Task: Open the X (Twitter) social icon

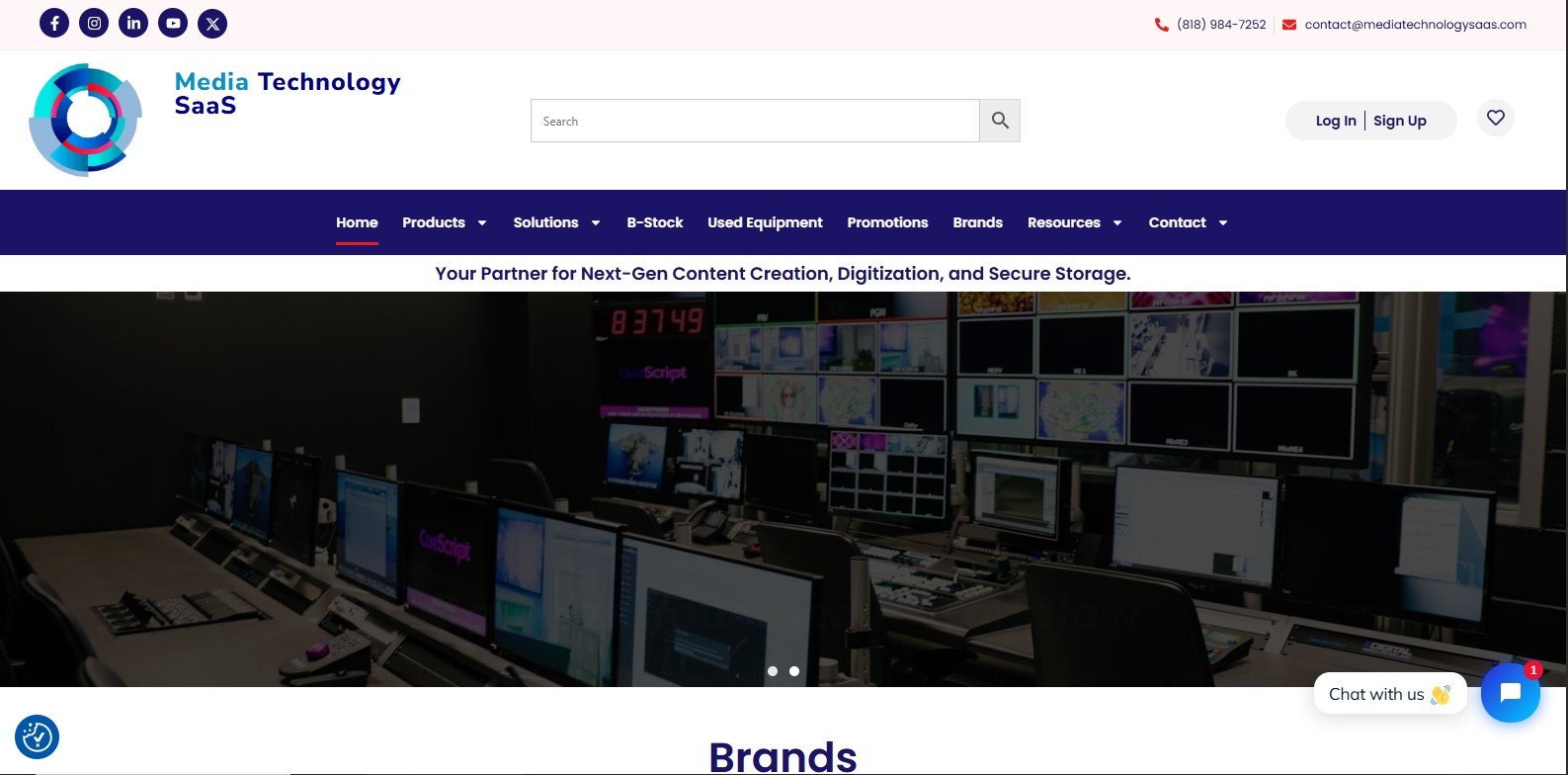Action: pos(212,23)
